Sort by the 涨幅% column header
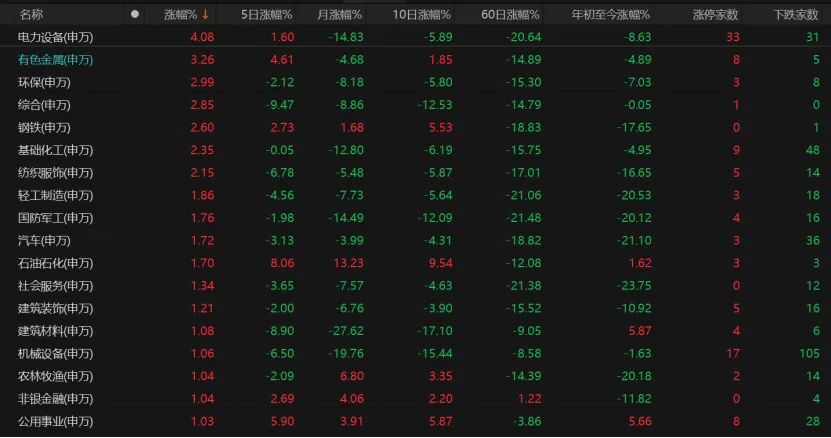 pyautogui.click(x=180, y=15)
